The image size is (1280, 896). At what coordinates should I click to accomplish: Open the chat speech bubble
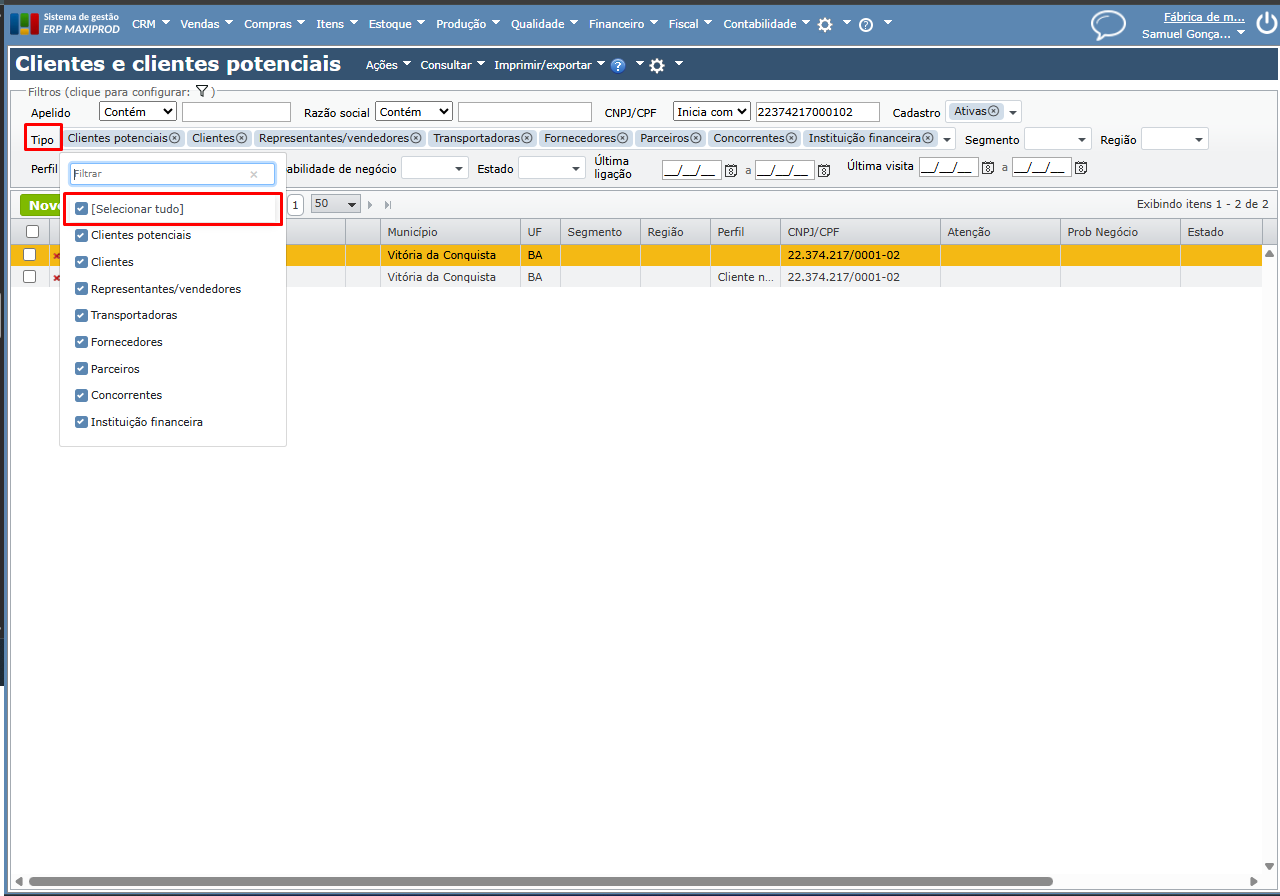(1108, 25)
